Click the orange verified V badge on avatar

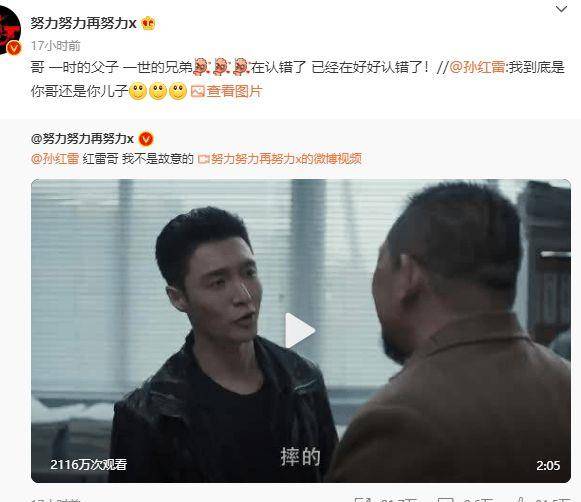(14, 48)
